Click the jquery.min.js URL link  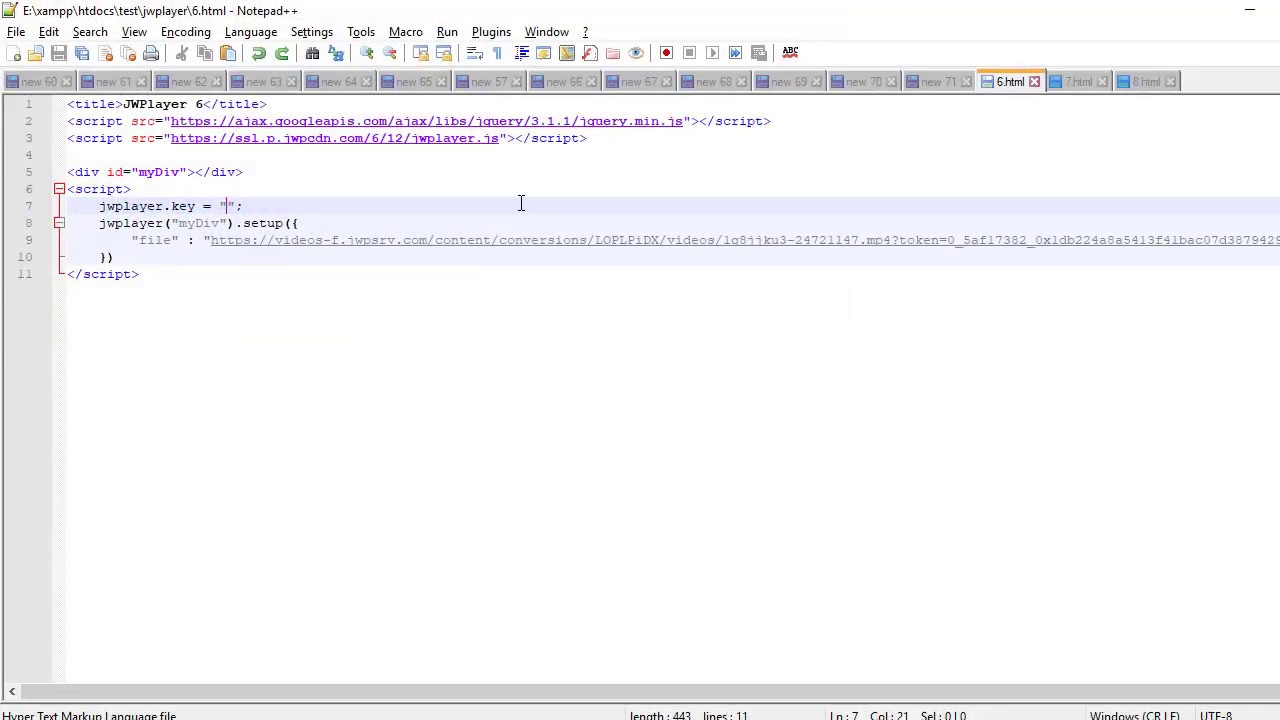point(426,121)
